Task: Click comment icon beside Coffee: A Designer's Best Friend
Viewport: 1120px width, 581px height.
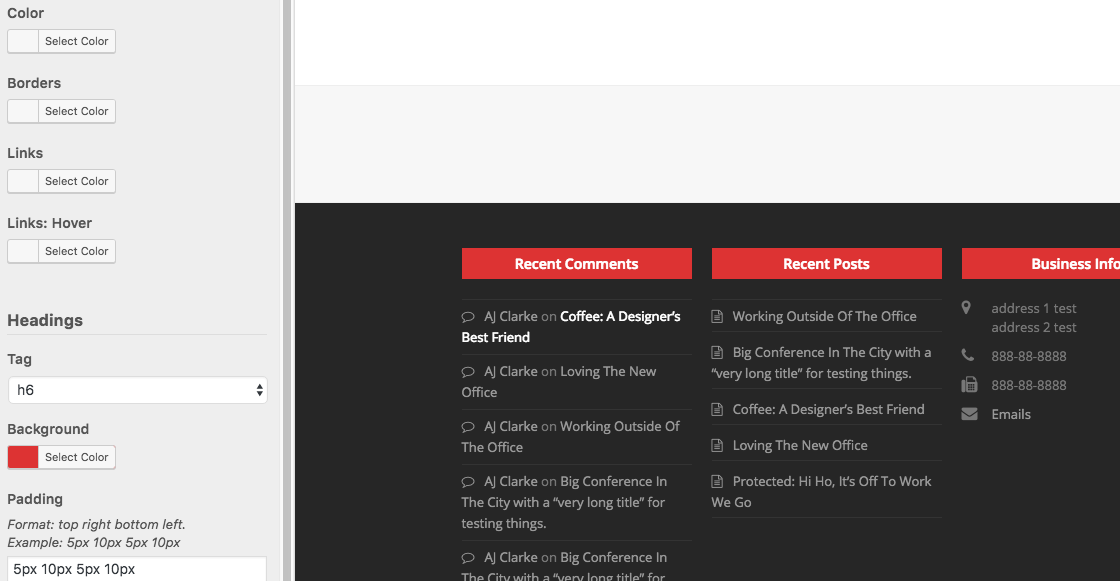Action: coord(468,317)
